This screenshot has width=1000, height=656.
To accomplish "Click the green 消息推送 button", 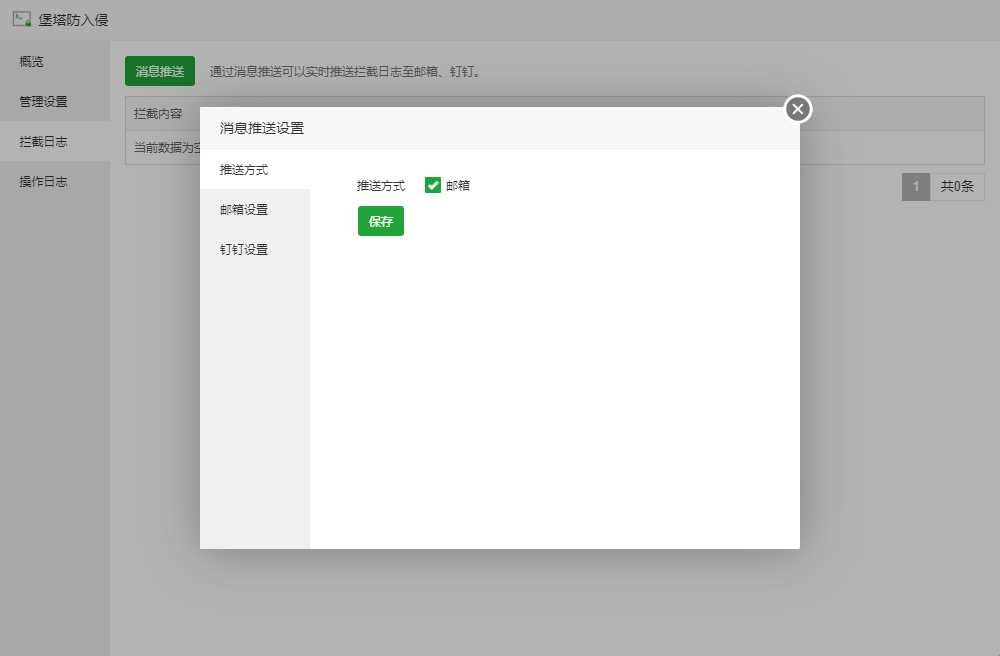I will pyautogui.click(x=160, y=72).
